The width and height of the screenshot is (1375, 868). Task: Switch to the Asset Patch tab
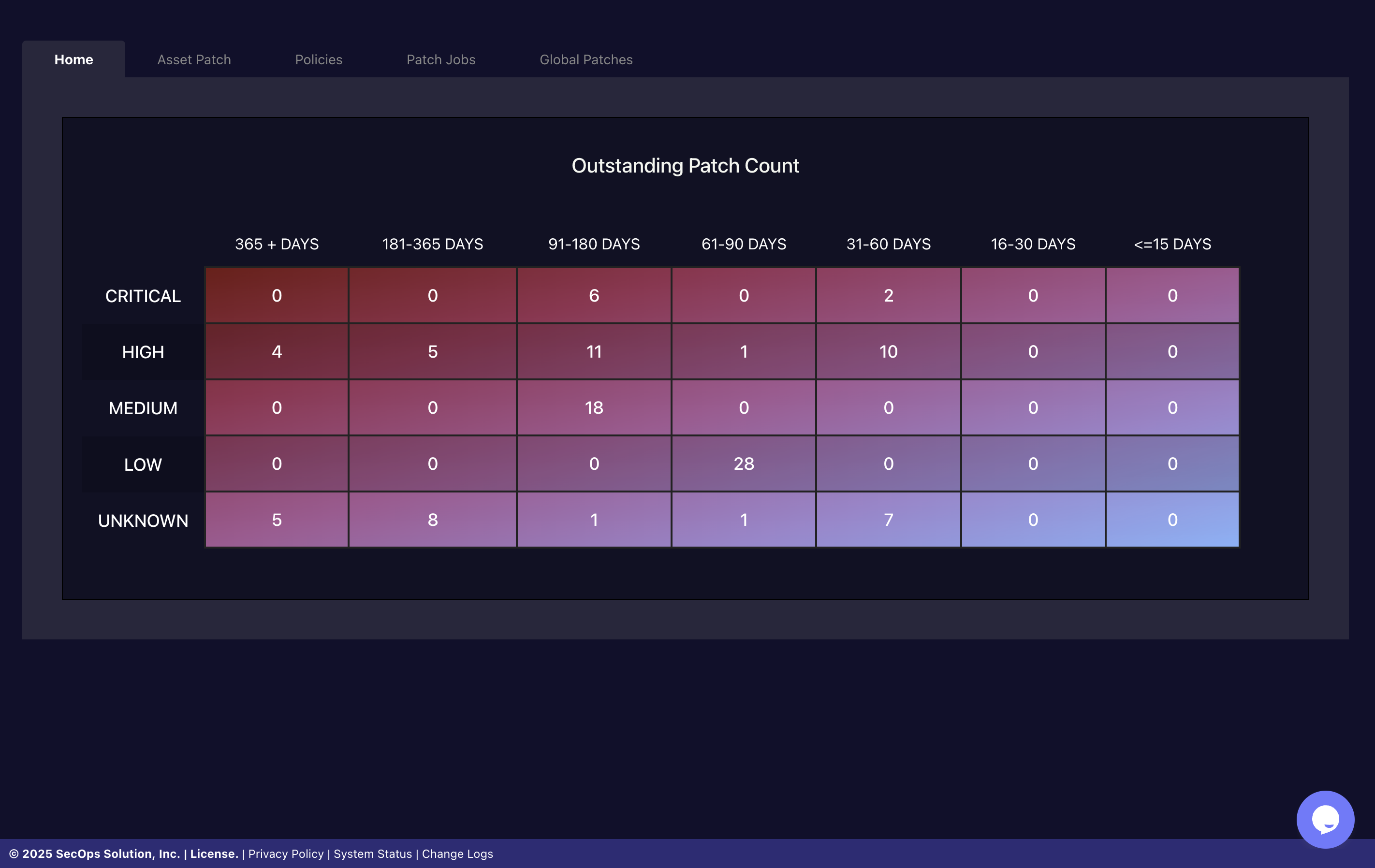[x=193, y=59]
